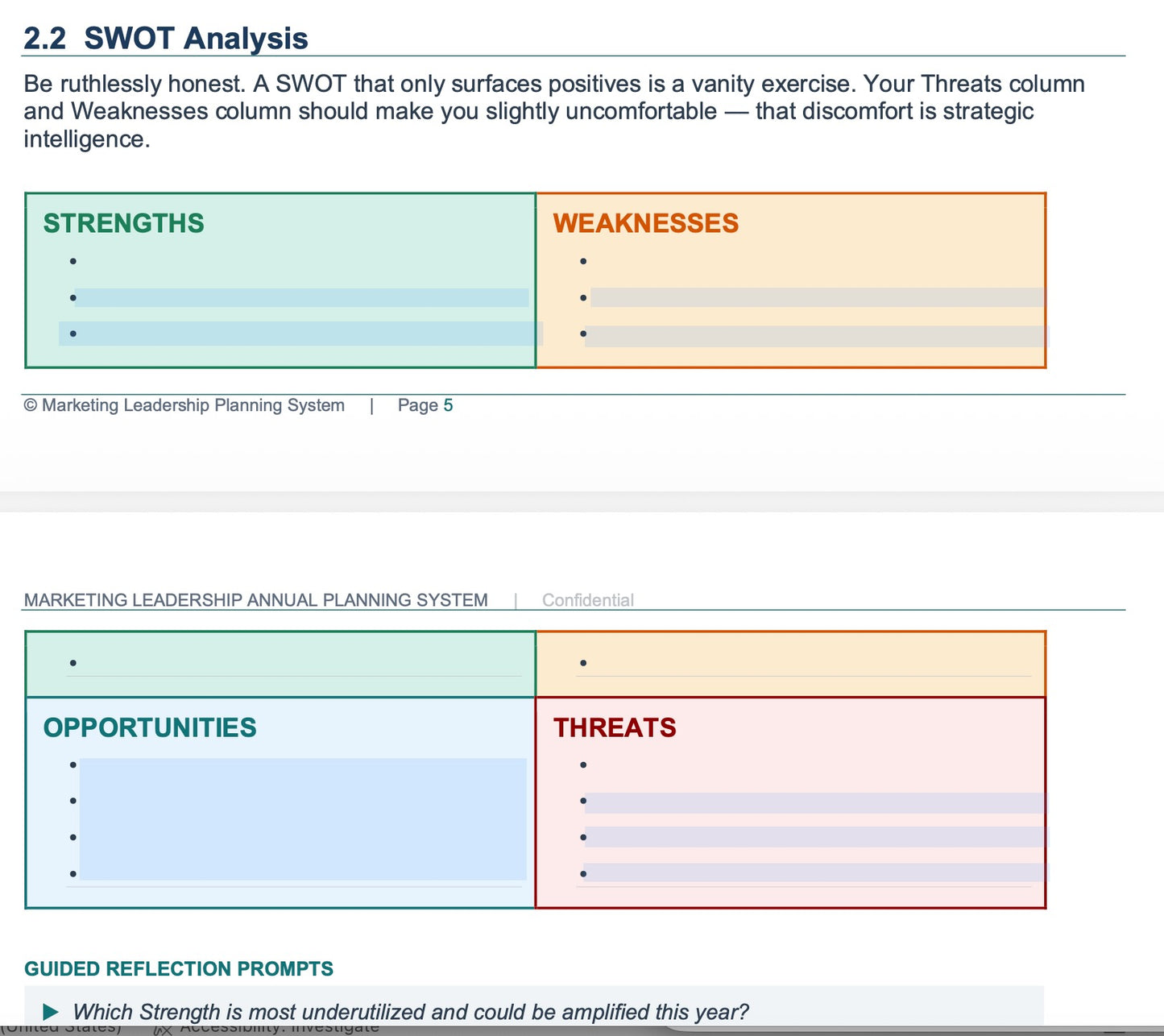
Task: Click the GUIDED REFLECTION PROMPTS heading
Action: [179, 968]
